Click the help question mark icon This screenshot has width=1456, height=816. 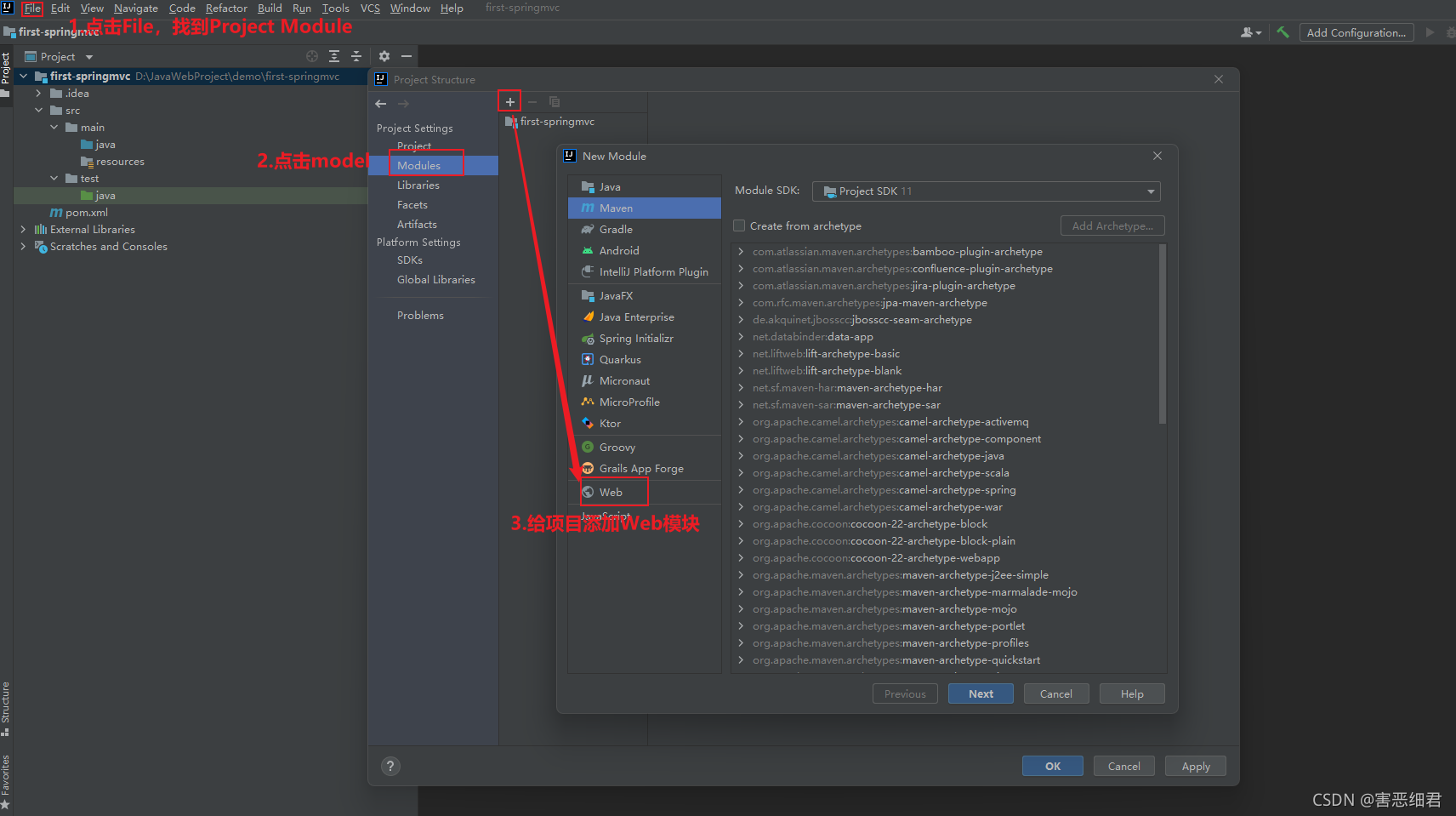[x=390, y=766]
